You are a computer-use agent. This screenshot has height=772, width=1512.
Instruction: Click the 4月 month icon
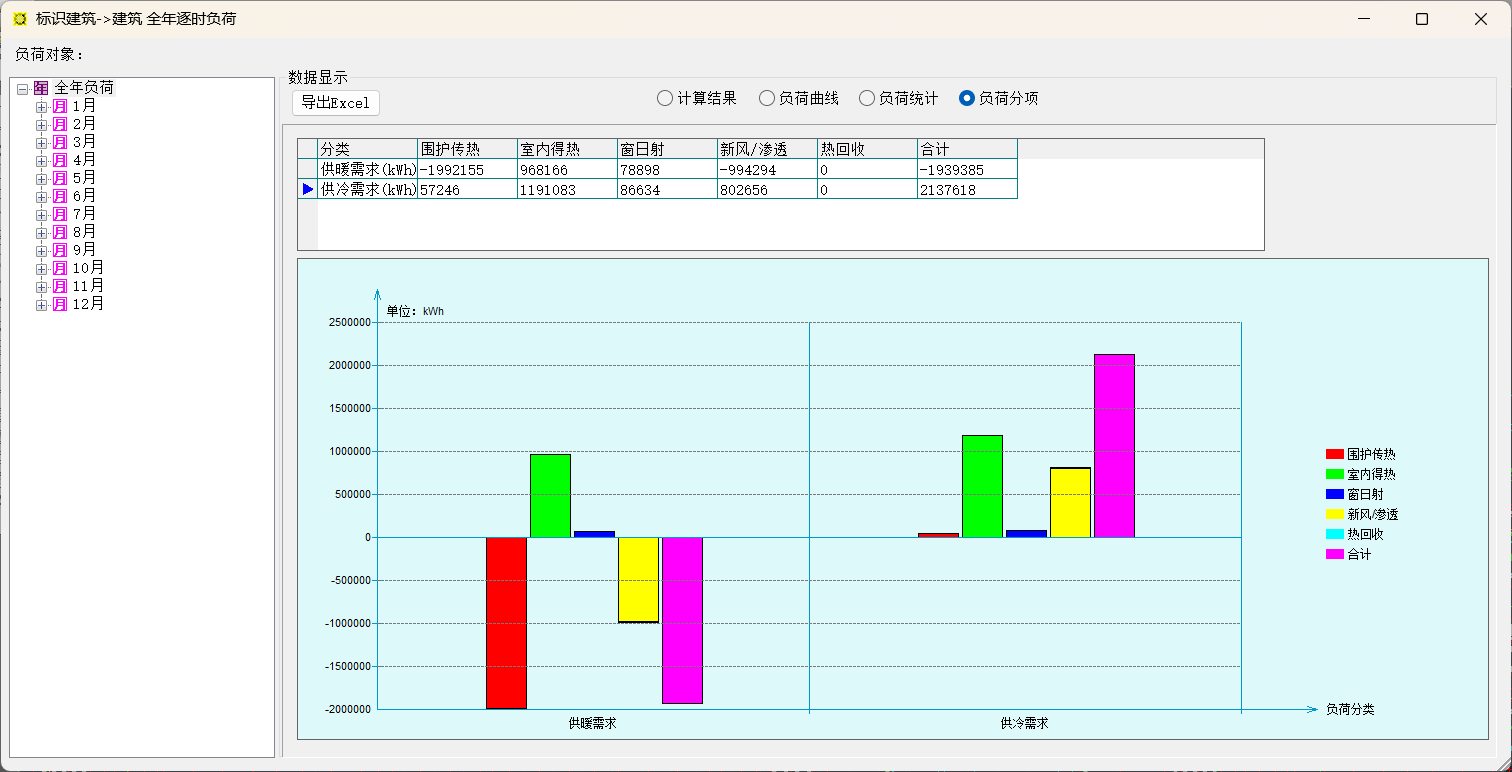click(x=60, y=160)
